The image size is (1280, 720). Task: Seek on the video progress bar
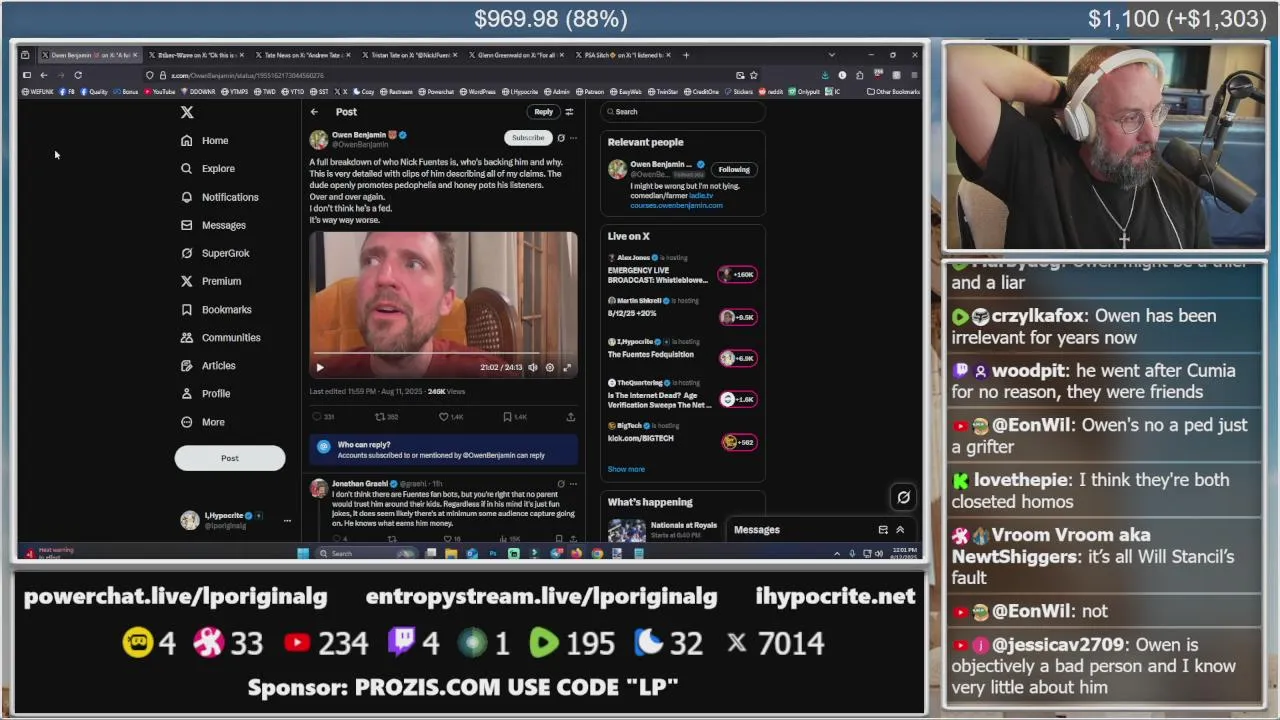443,354
